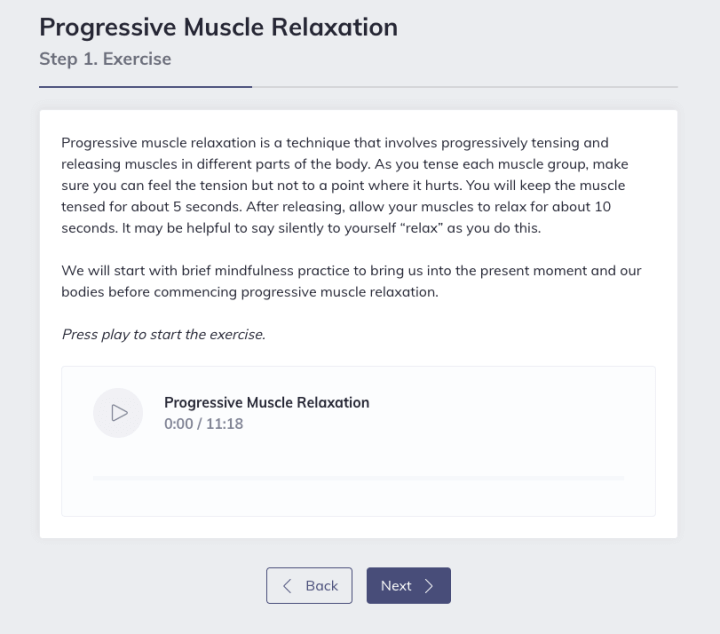Click the left chevron icon in Back button
Screen dimensions: 720x634
[288, 586]
